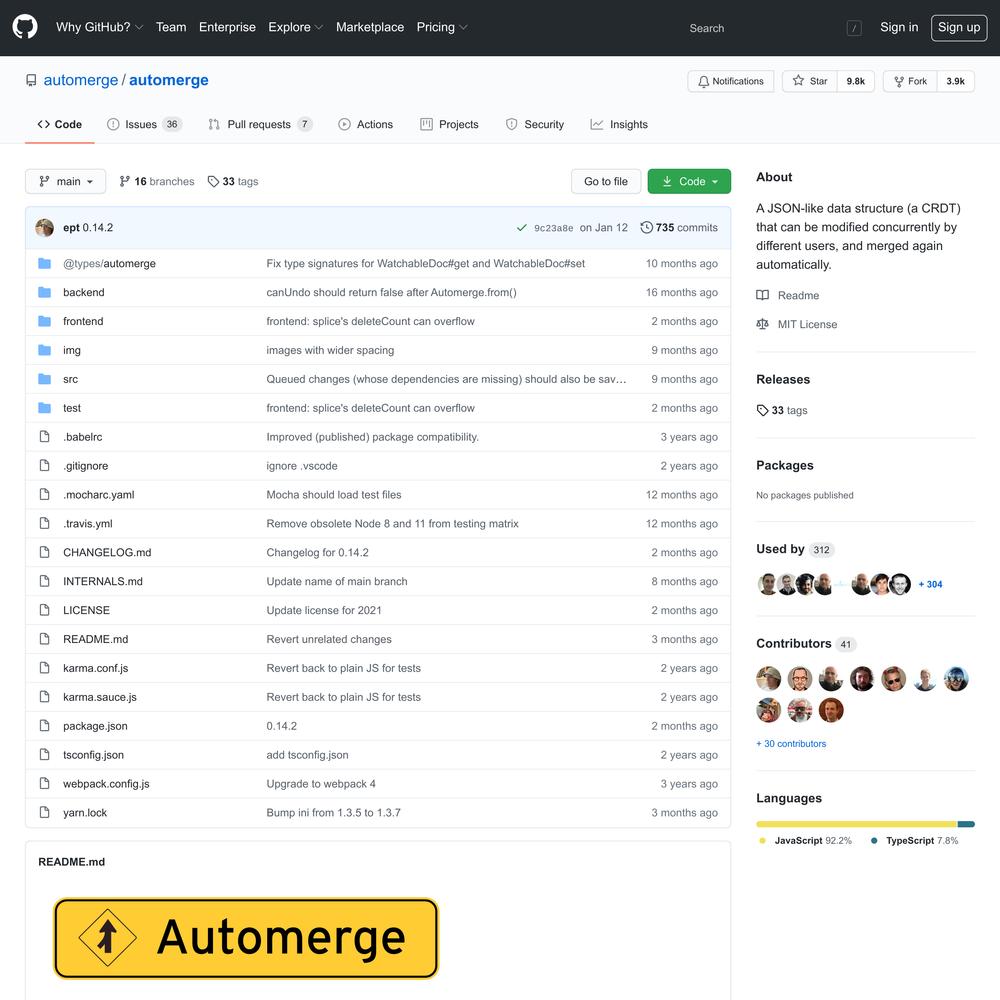The height and width of the screenshot is (1000, 1000).
Task: Open the green Code dropdown
Action: click(x=689, y=181)
